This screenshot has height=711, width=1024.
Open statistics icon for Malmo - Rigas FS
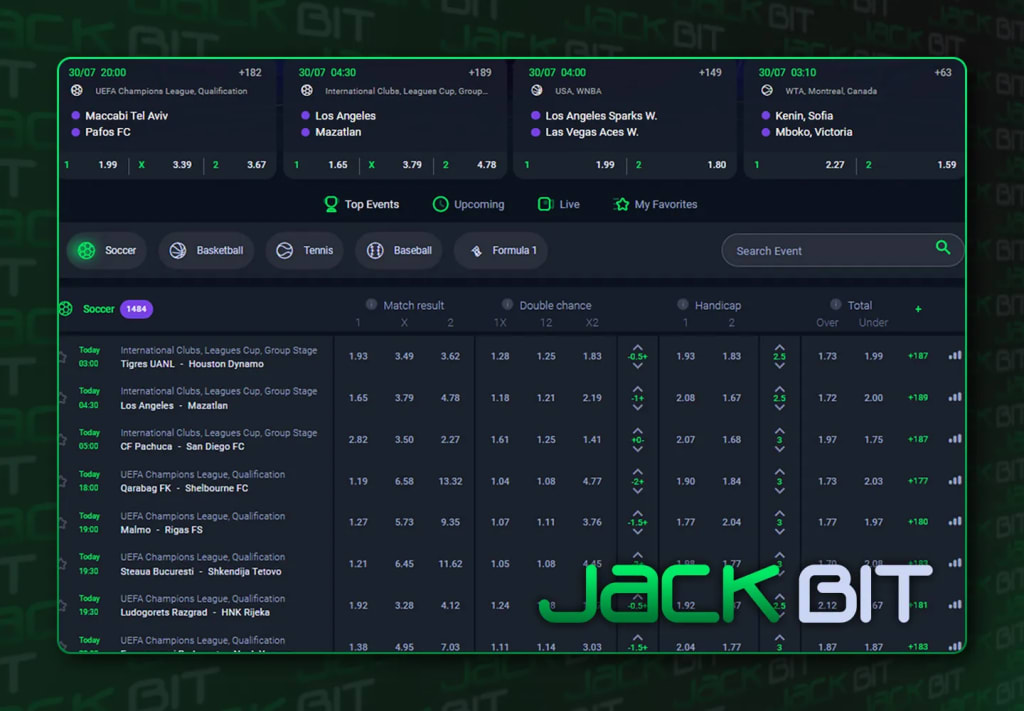[x=955, y=522]
